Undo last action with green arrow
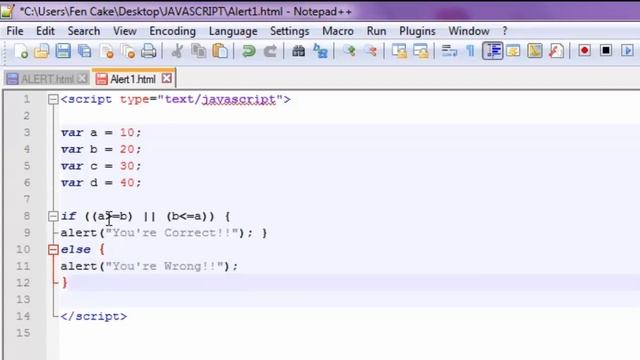The image size is (640, 360). (x=249, y=51)
